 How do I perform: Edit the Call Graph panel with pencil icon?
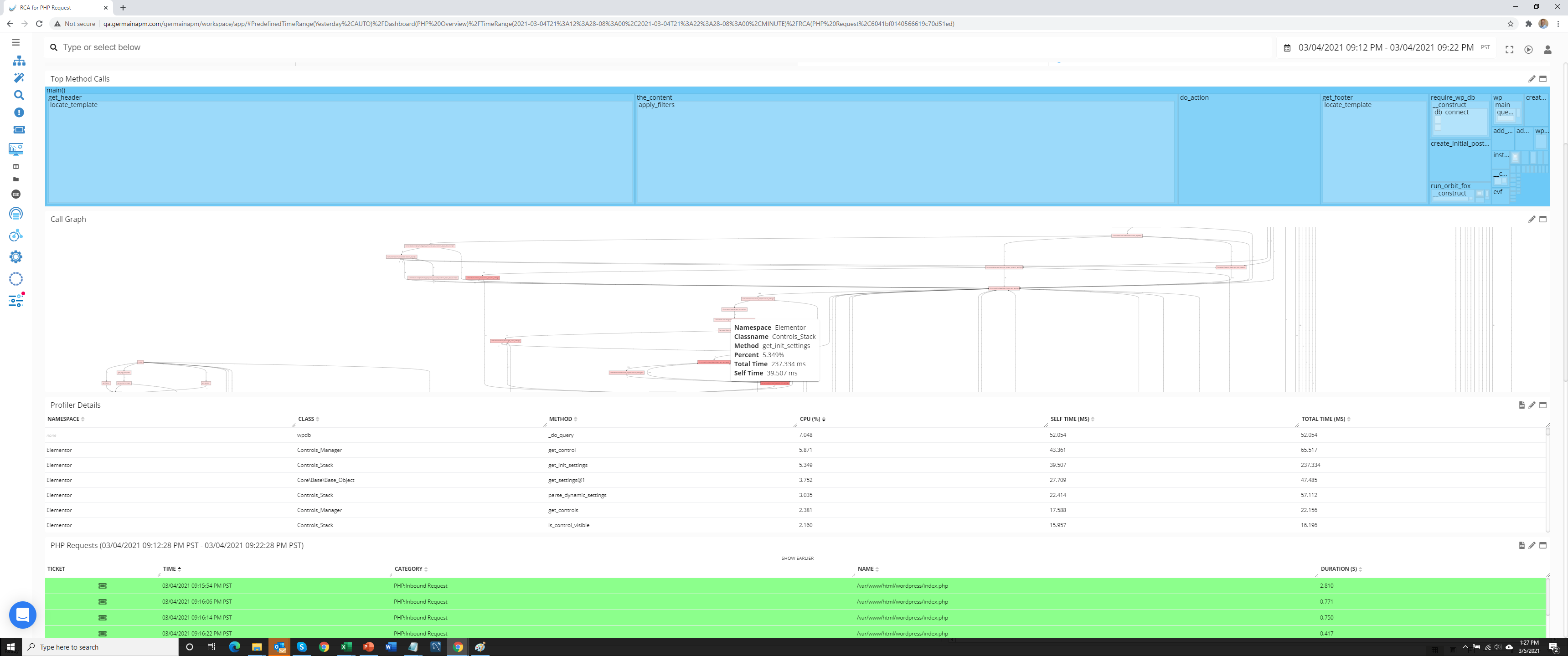1532,219
